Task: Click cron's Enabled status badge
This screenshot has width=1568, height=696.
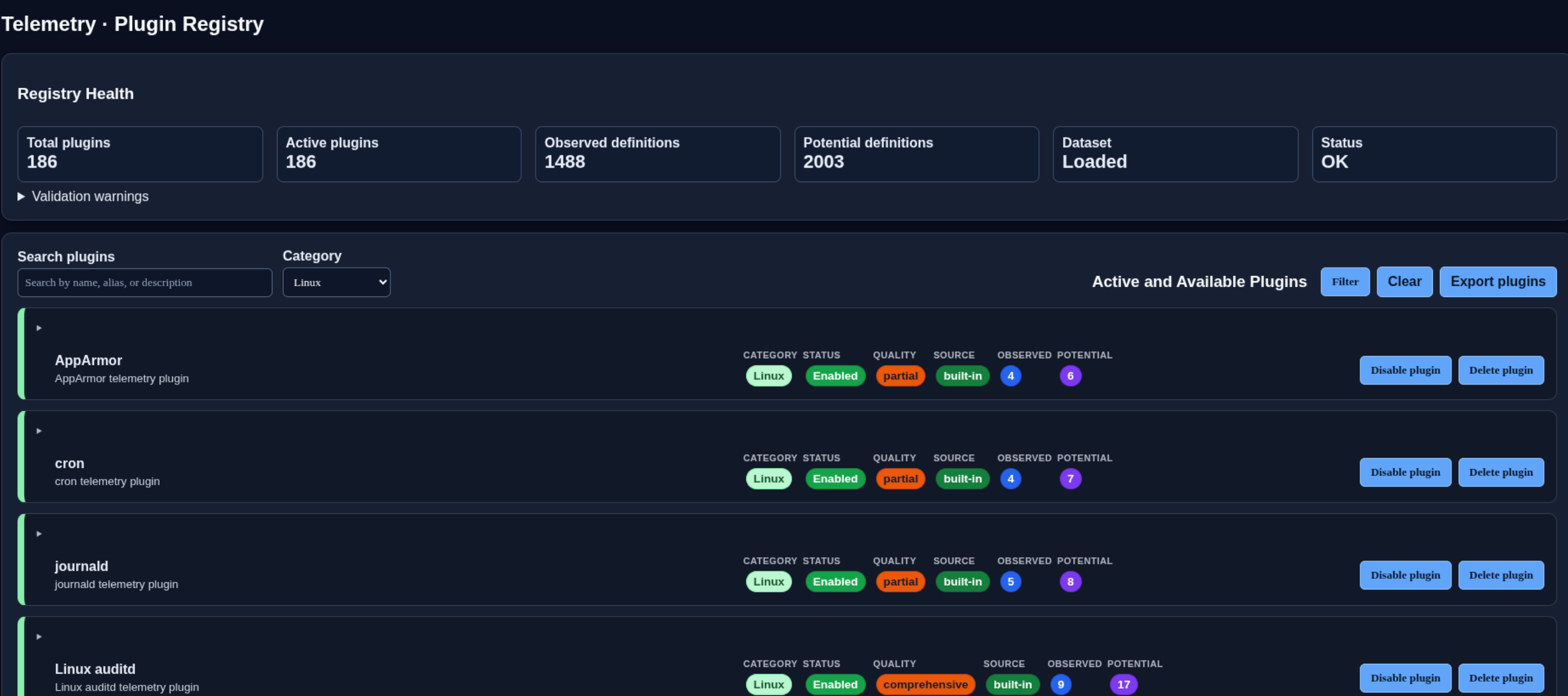Action: click(x=834, y=479)
